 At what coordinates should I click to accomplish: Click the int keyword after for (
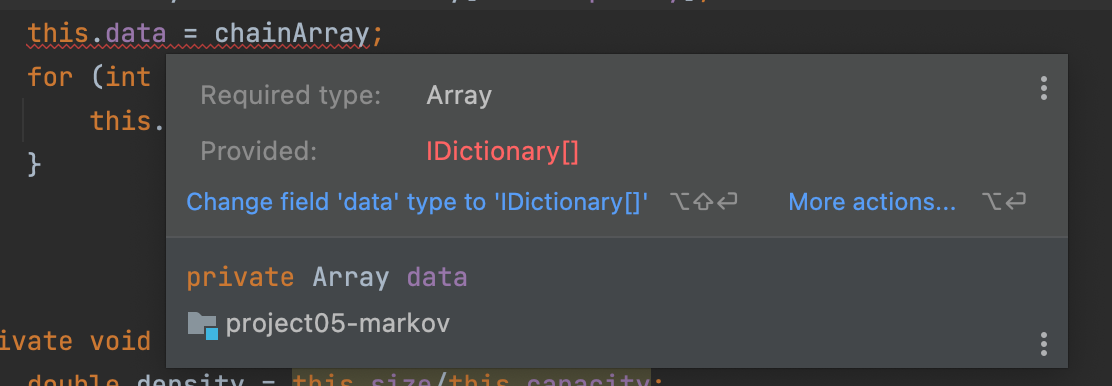(x=128, y=76)
